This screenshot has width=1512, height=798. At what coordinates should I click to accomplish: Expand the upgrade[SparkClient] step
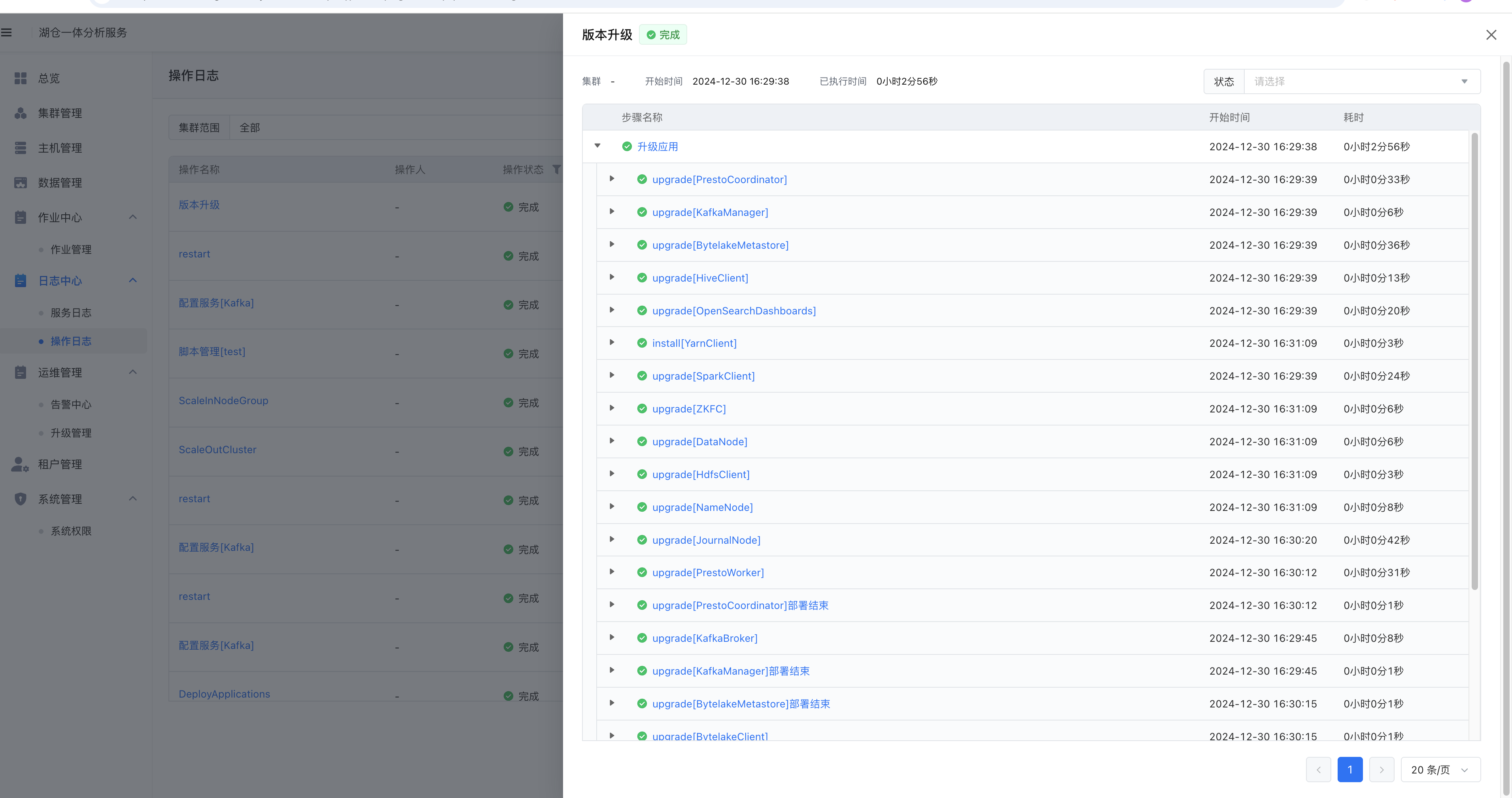pos(612,375)
